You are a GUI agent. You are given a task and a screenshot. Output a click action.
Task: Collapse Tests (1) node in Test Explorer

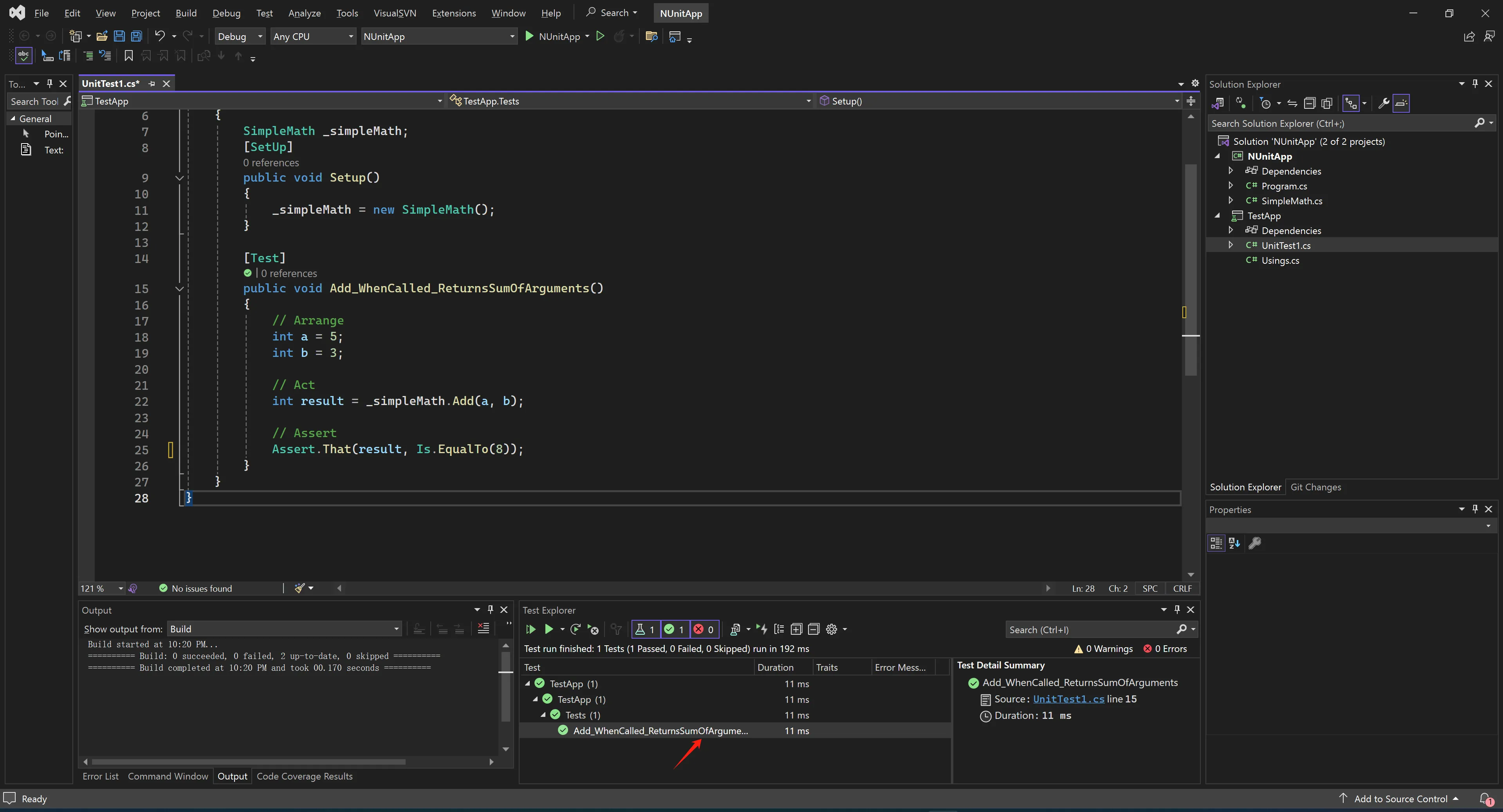pyautogui.click(x=543, y=715)
